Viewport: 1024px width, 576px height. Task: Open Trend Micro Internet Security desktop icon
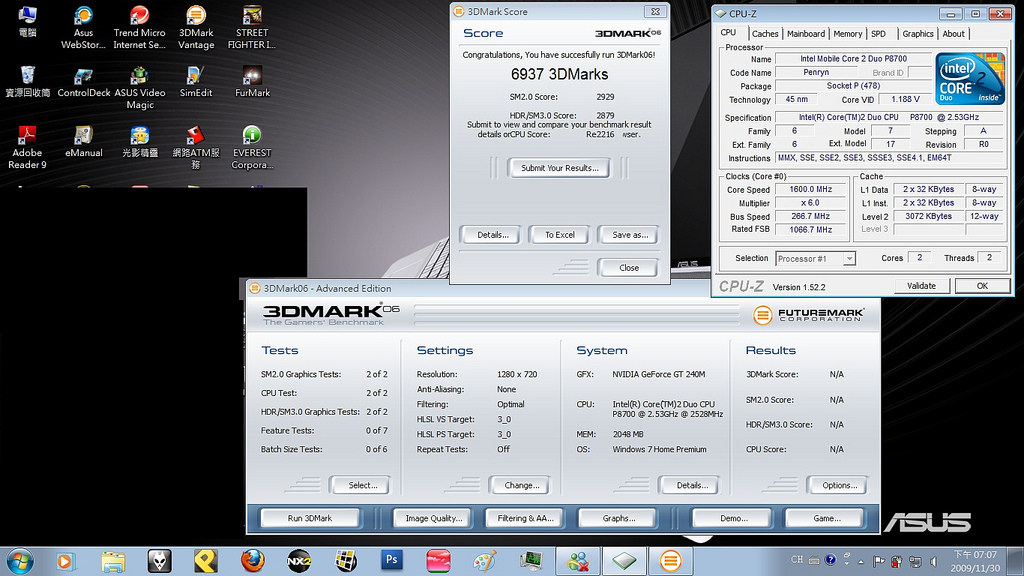pyautogui.click(x=139, y=27)
